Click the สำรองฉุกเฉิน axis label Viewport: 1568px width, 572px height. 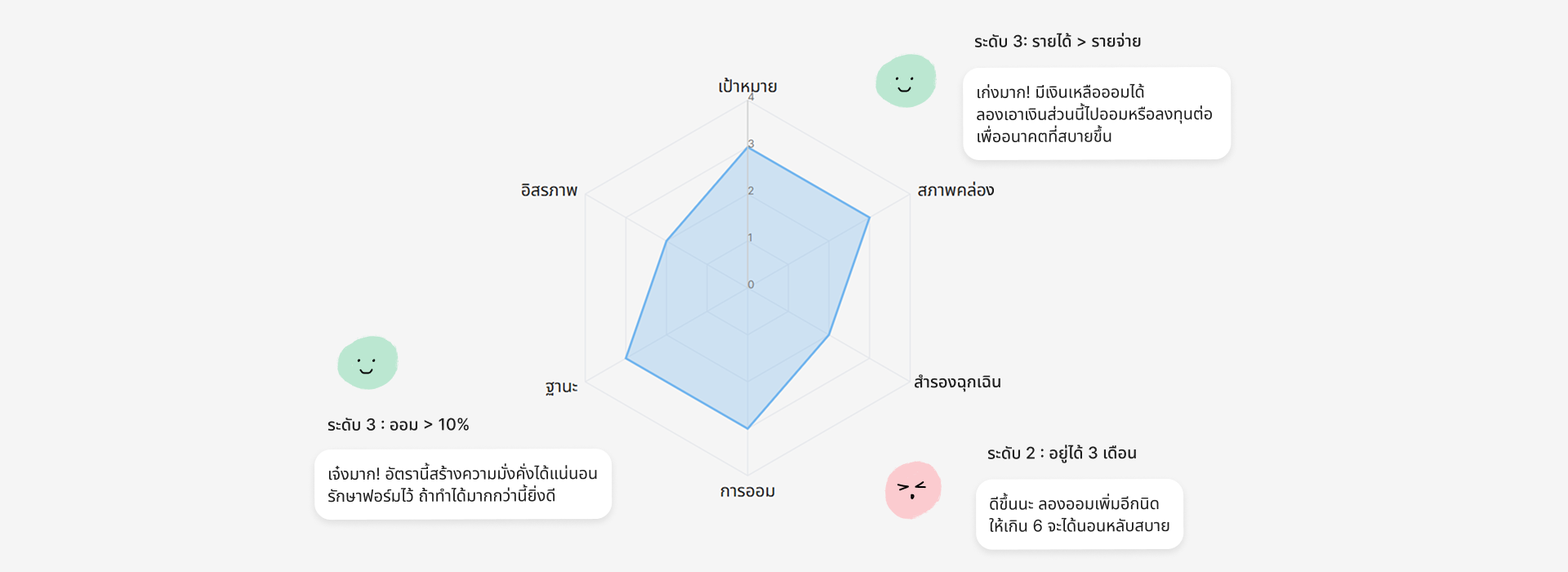click(957, 382)
